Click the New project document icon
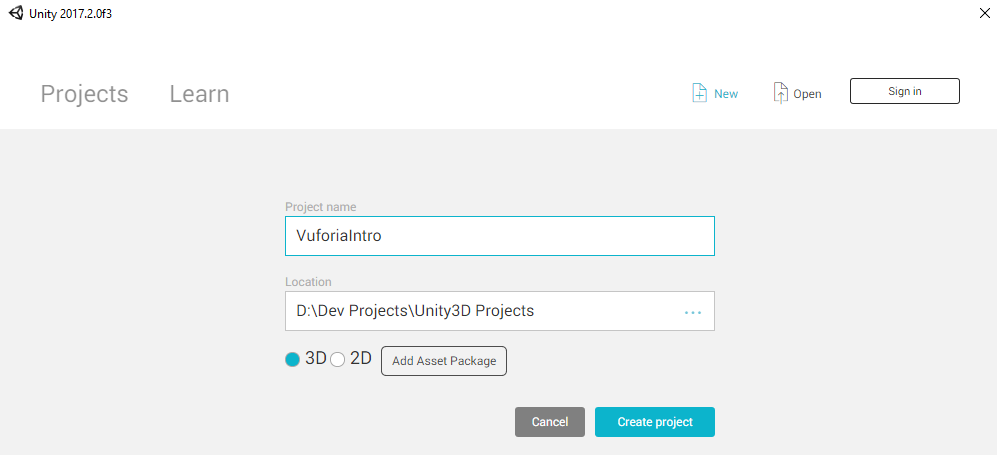The height and width of the screenshot is (455, 997). pos(699,93)
